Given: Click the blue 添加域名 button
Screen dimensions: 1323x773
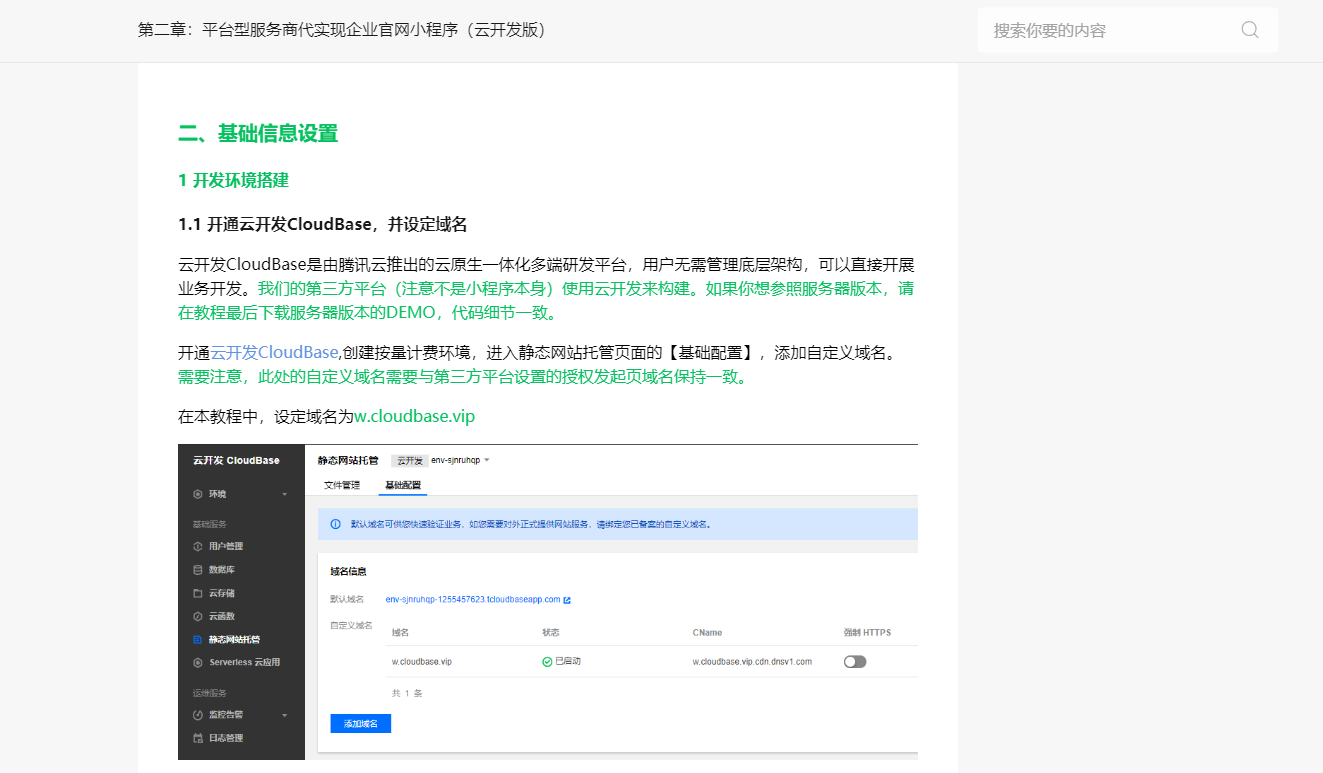Looking at the screenshot, I should [360, 723].
